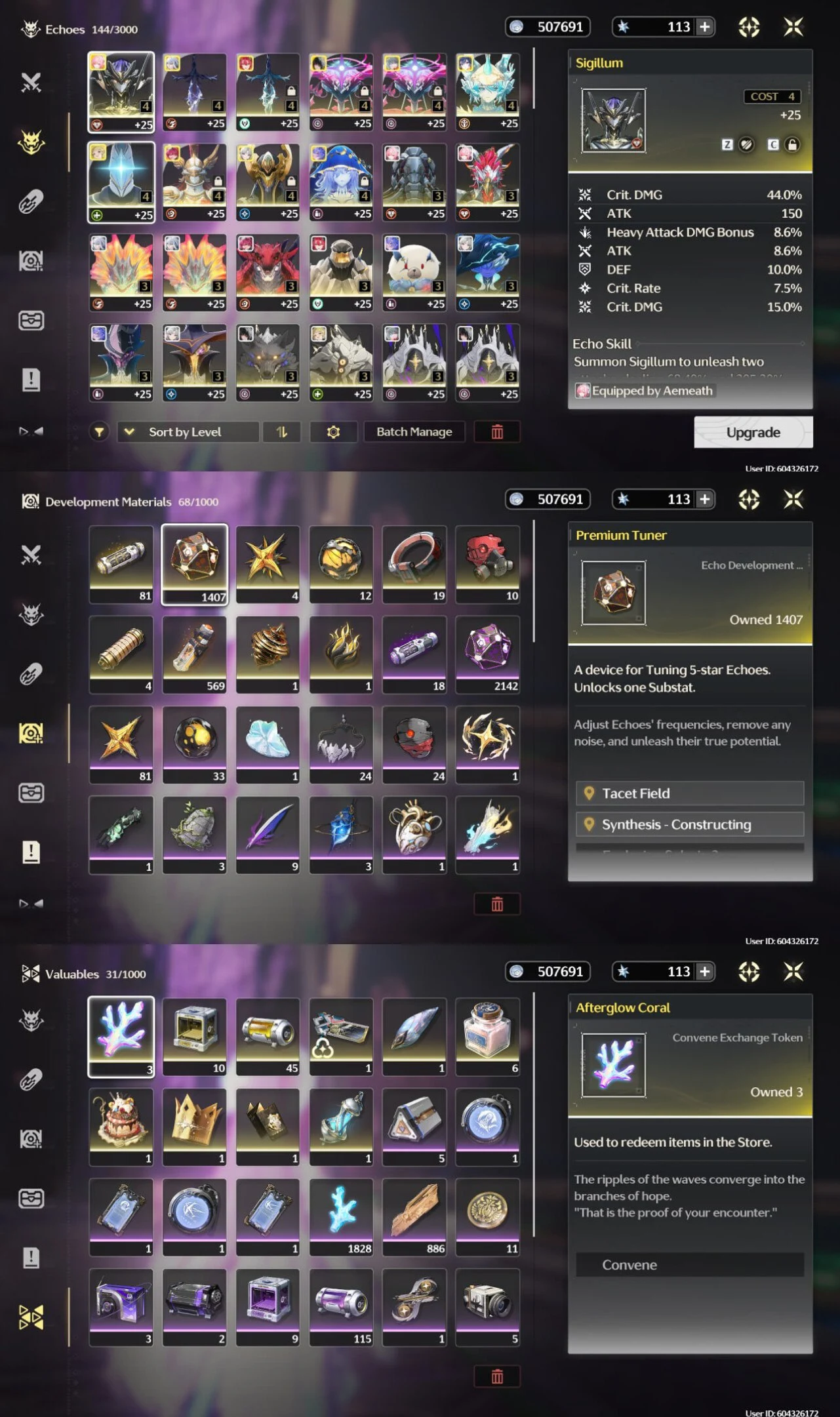Image resolution: width=840 pixels, height=1417 pixels.
Task: Click the Batch Manage button
Action: [414, 431]
